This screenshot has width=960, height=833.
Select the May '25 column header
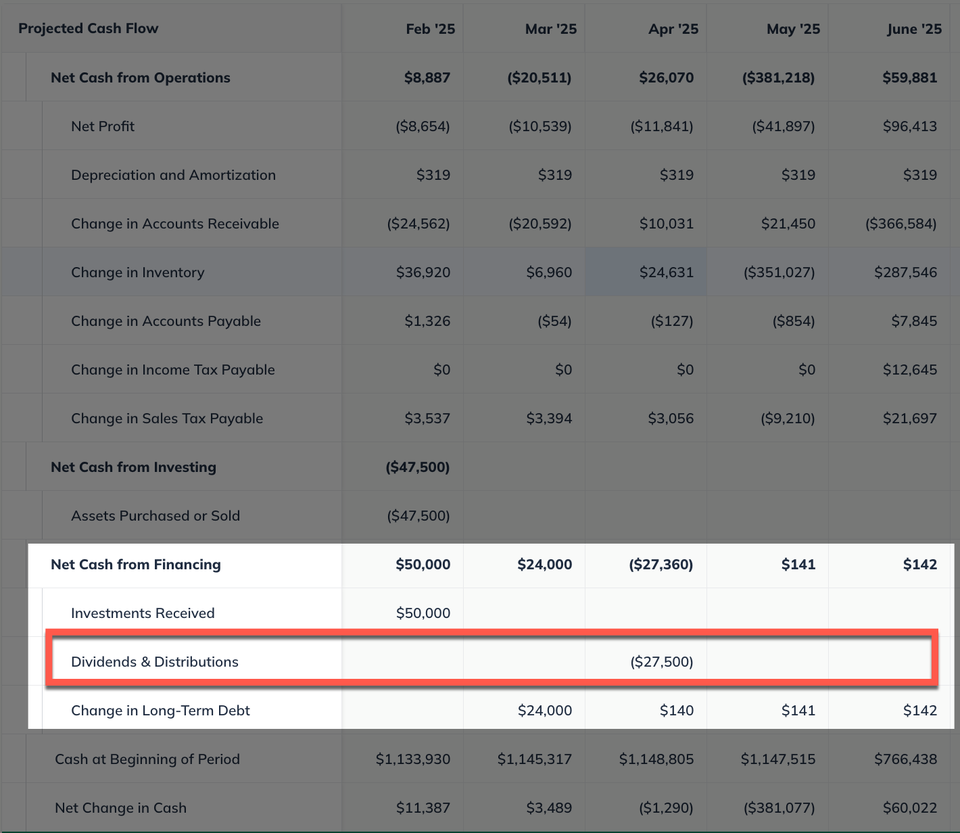point(793,29)
